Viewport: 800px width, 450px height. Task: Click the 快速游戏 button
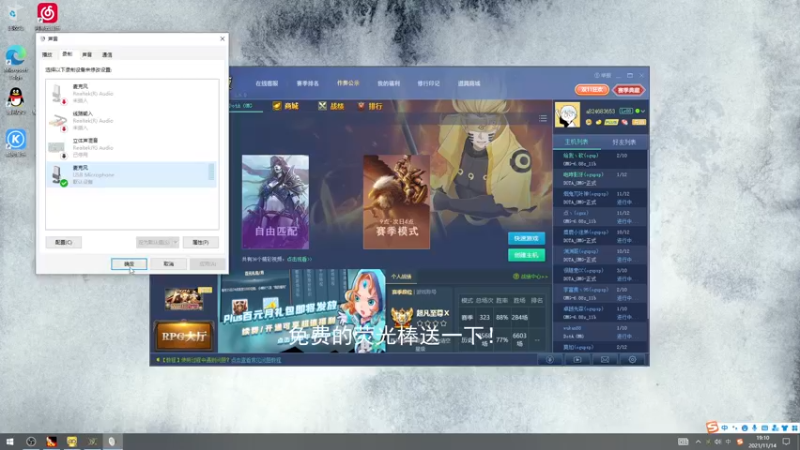click(x=527, y=238)
